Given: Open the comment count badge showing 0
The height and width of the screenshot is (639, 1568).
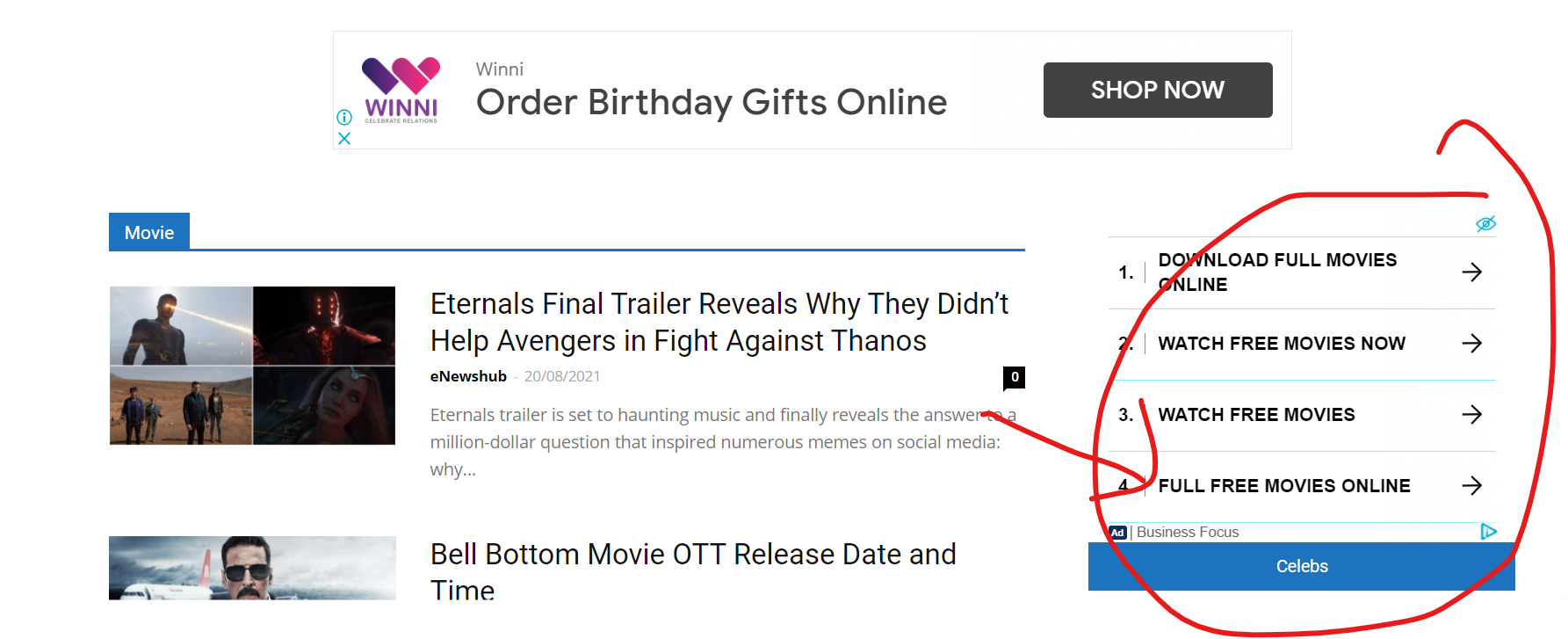Looking at the screenshot, I should [x=1015, y=378].
